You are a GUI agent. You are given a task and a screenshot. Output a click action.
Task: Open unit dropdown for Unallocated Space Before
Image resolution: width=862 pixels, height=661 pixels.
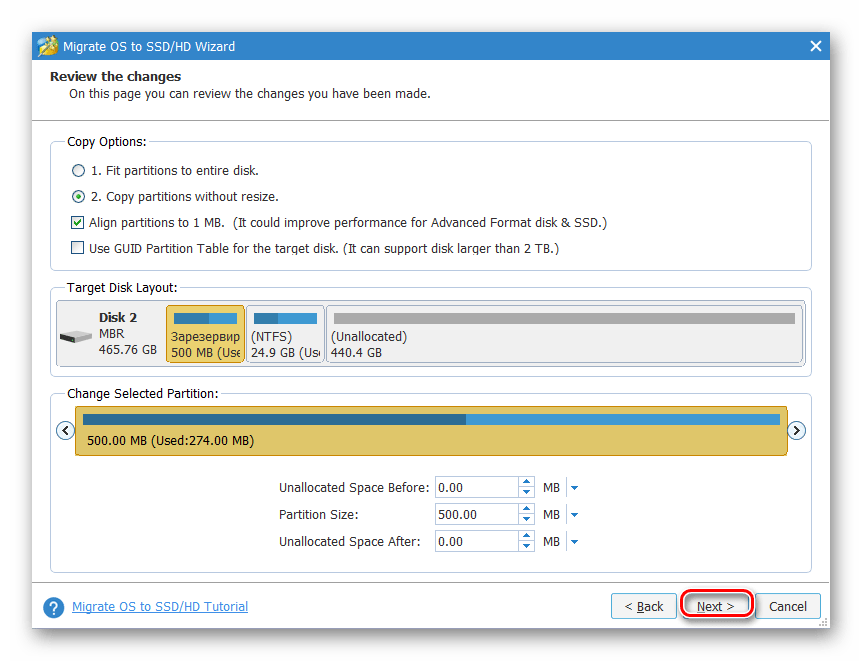pos(574,488)
